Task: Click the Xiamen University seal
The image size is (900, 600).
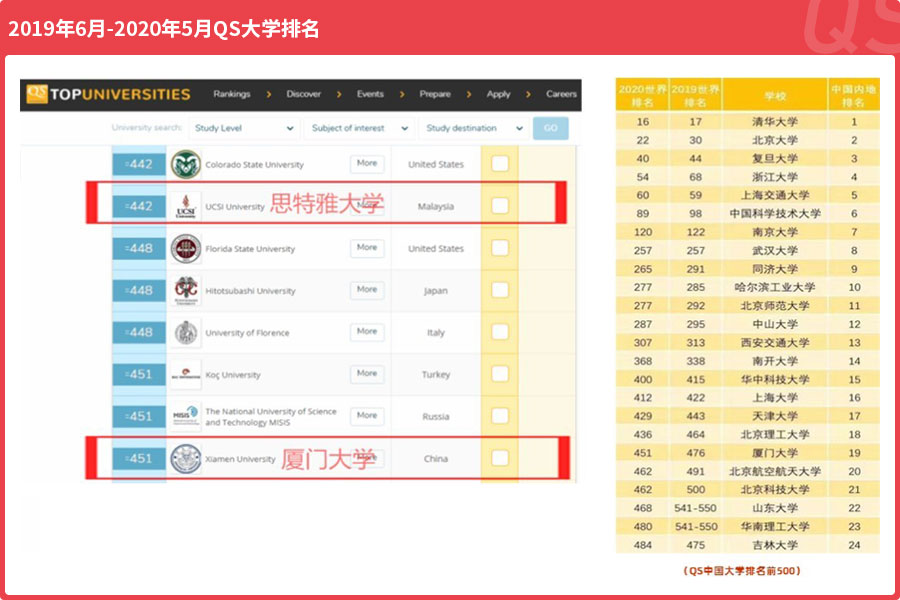Action: (185, 459)
